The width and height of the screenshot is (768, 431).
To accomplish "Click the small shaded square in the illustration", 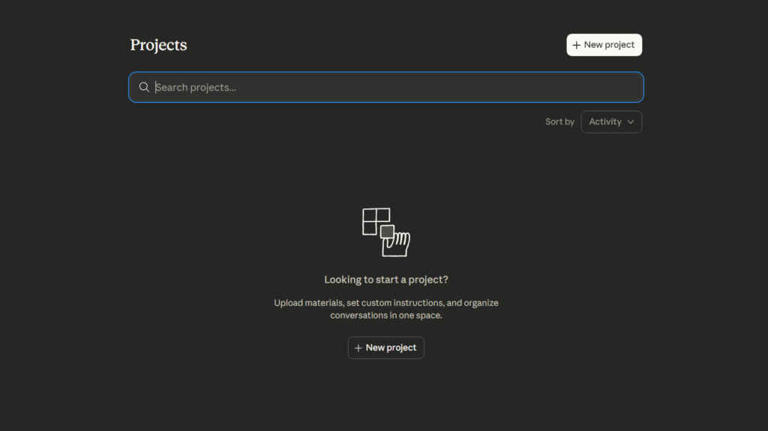I will [387, 232].
